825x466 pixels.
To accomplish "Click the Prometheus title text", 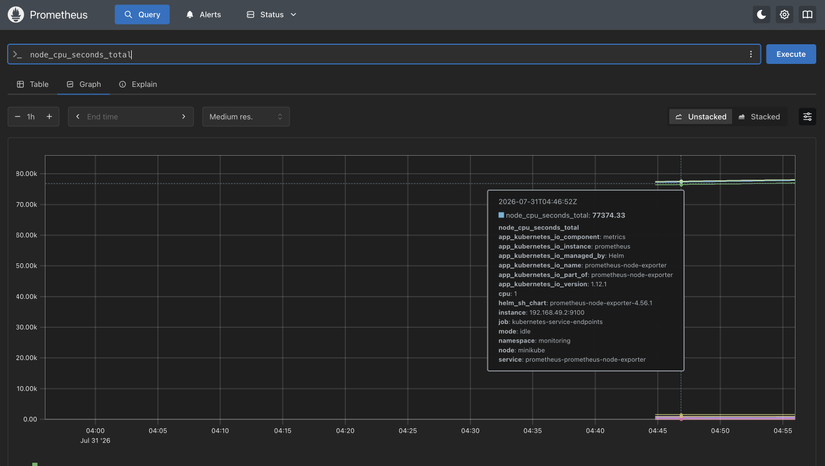I will tap(58, 15).
